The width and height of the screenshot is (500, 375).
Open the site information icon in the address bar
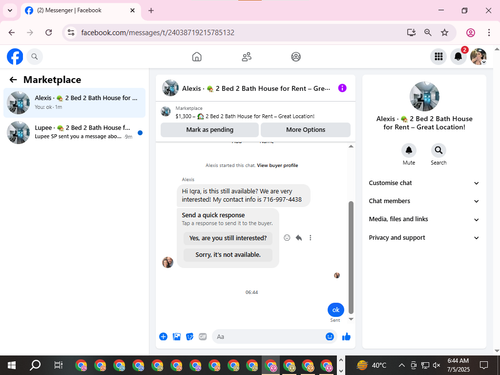click(x=71, y=33)
